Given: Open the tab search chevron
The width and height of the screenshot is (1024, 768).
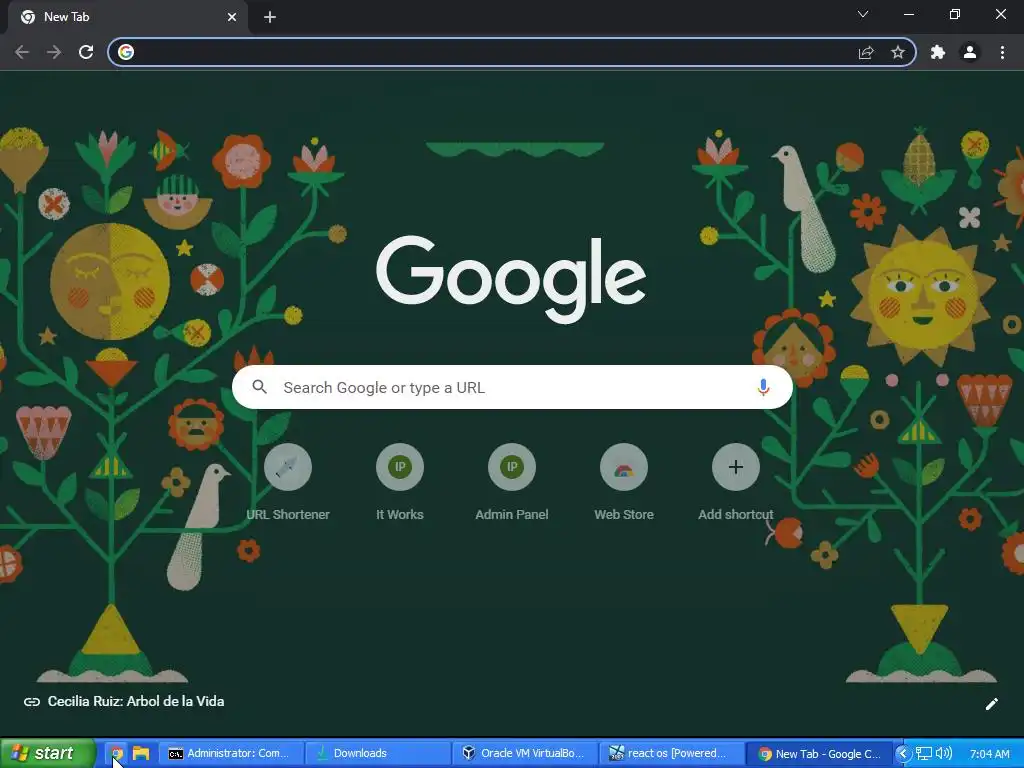Looking at the screenshot, I should (863, 14).
